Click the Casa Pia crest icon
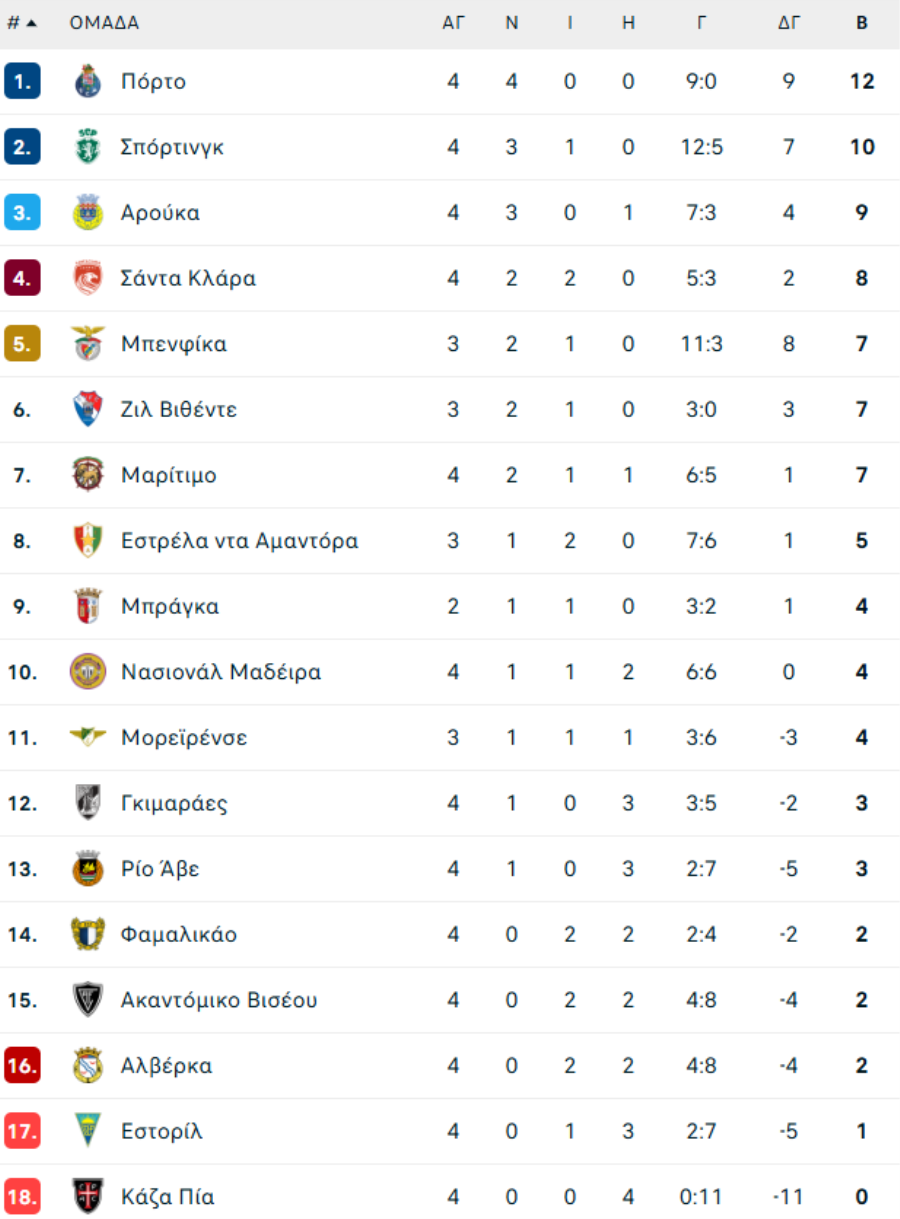The height and width of the screenshot is (1219, 900). tap(88, 1197)
